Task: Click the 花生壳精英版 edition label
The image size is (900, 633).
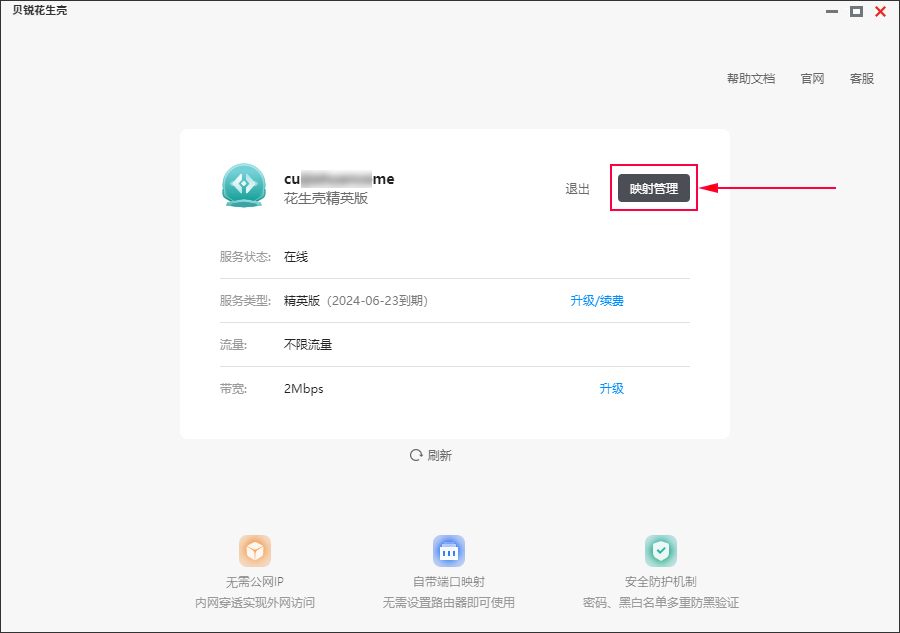Action: click(x=326, y=199)
